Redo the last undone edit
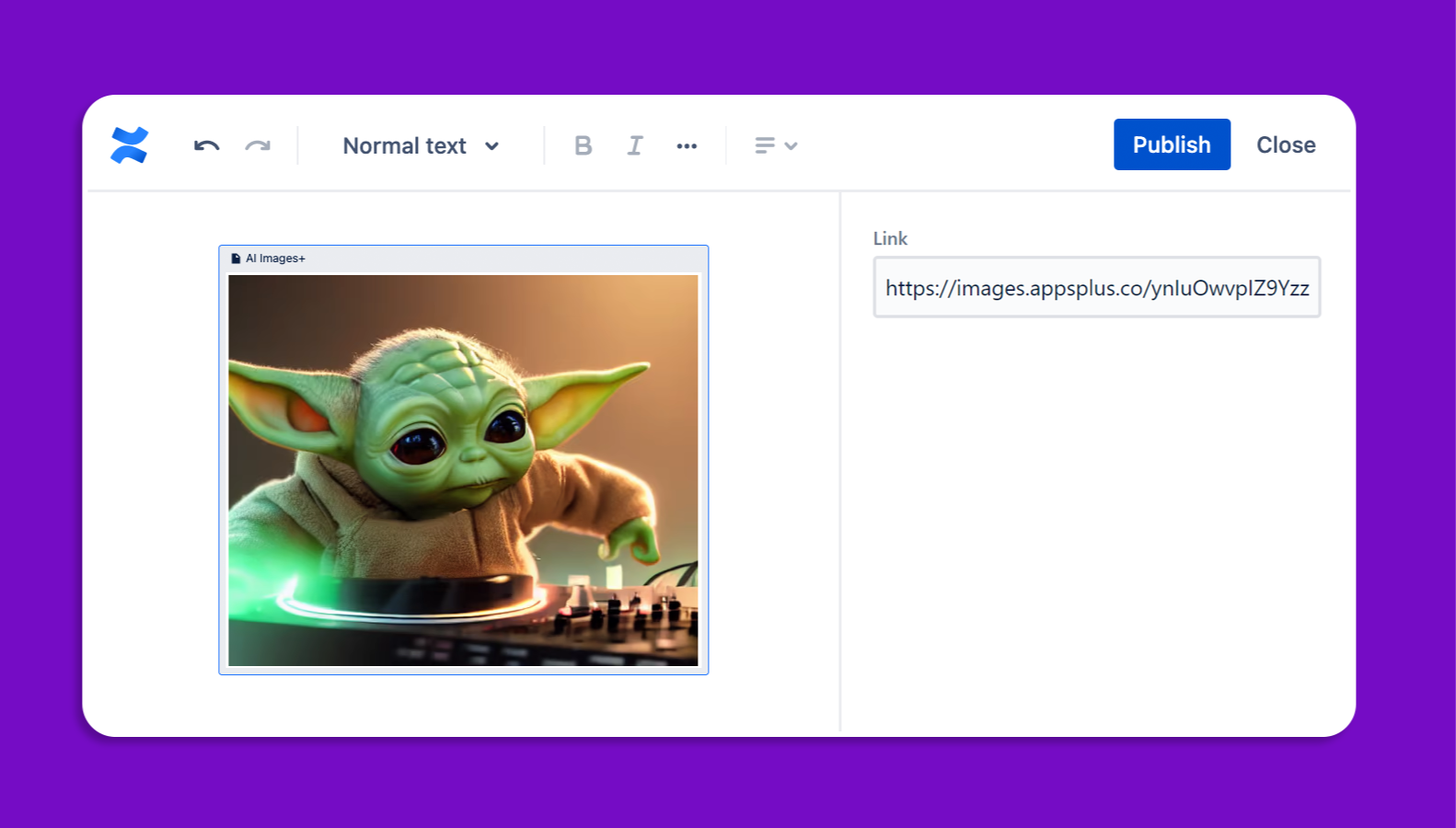 tap(258, 145)
